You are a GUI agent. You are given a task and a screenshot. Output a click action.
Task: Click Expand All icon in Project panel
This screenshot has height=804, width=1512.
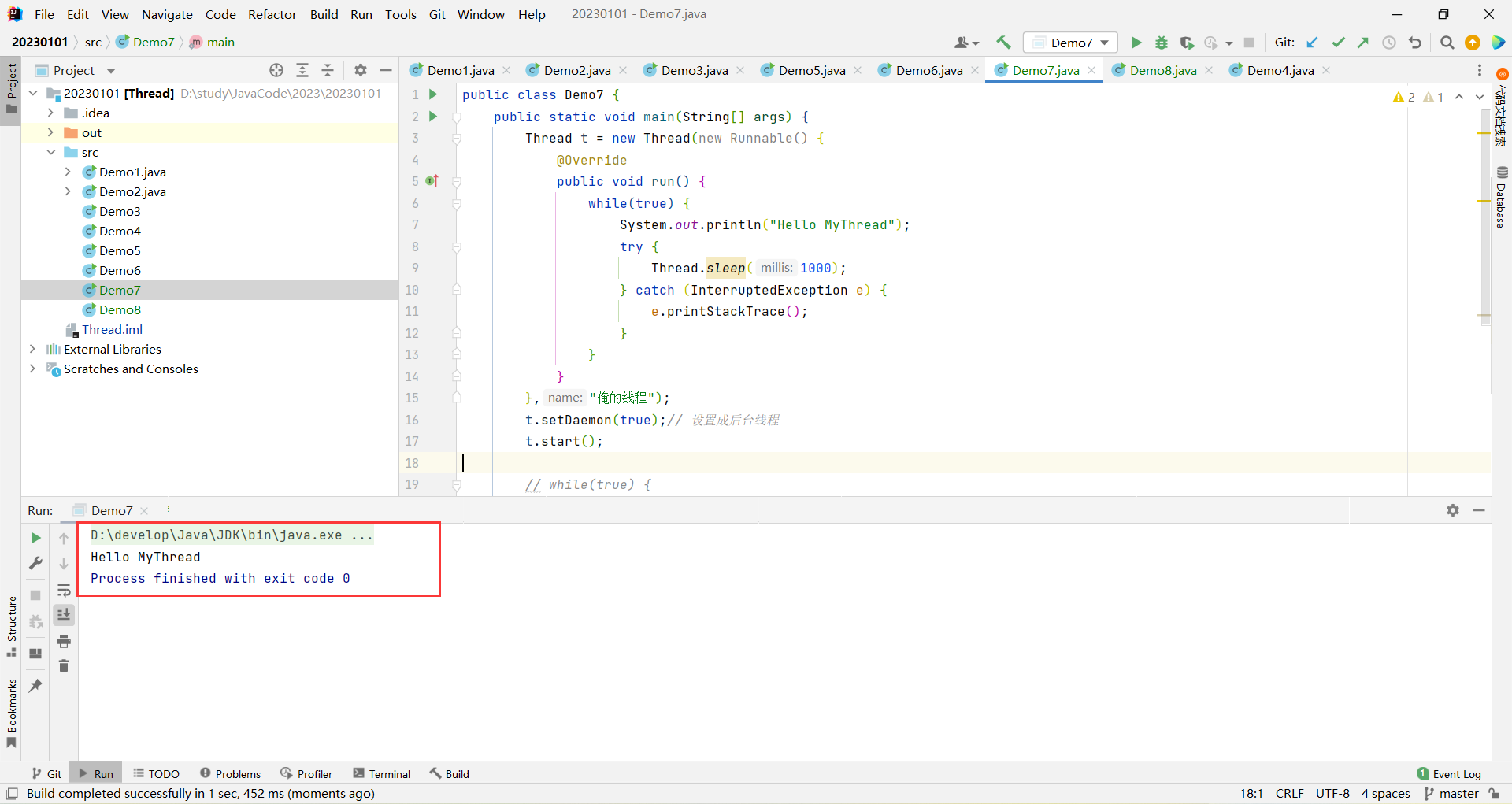[302, 70]
